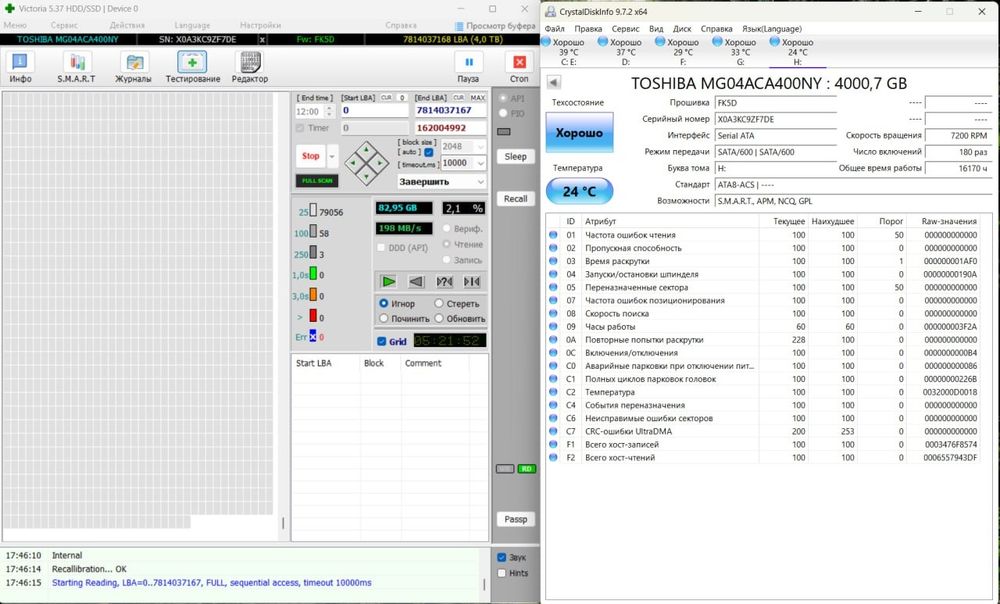This screenshot has height=604, width=1000.
Task: Select the Игнор radio button
Action: (384, 303)
